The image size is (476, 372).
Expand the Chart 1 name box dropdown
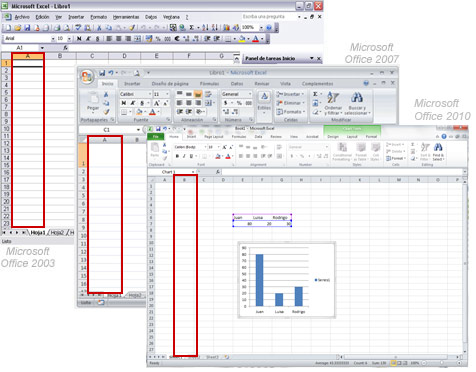[x=193, y=172]
